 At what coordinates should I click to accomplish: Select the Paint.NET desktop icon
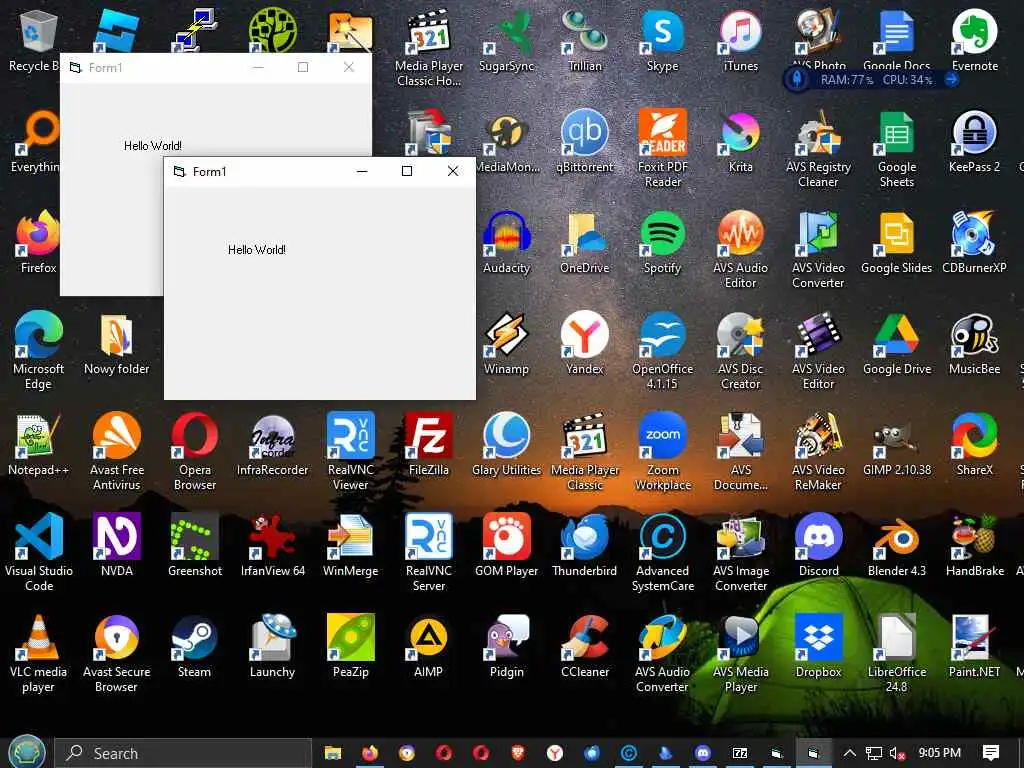(x=974, y=647)
